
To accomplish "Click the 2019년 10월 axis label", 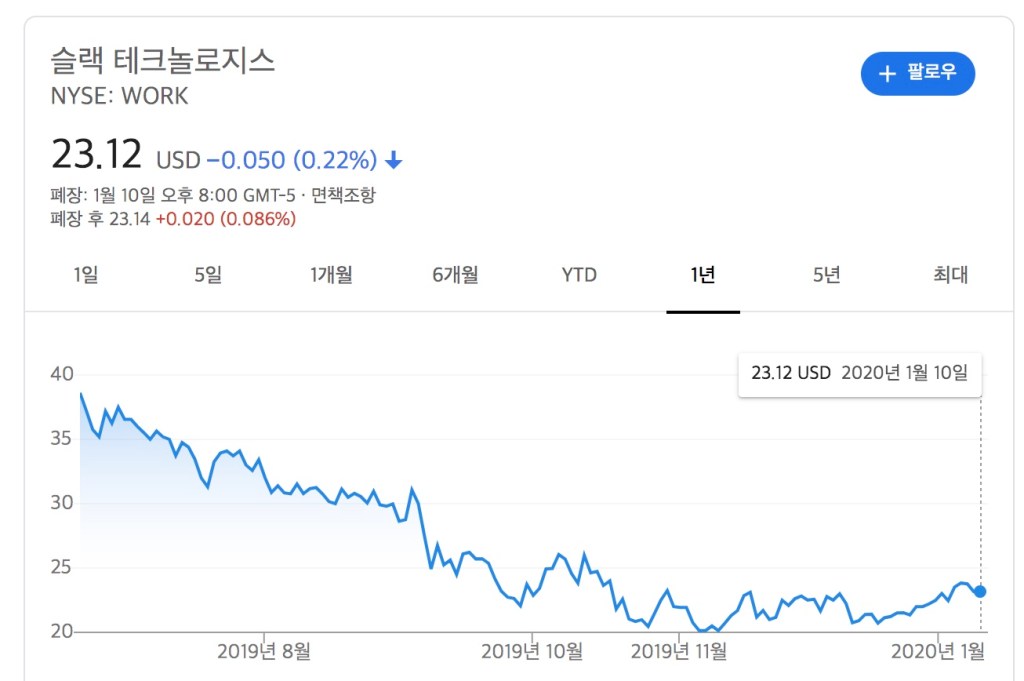I will point(532,651).
